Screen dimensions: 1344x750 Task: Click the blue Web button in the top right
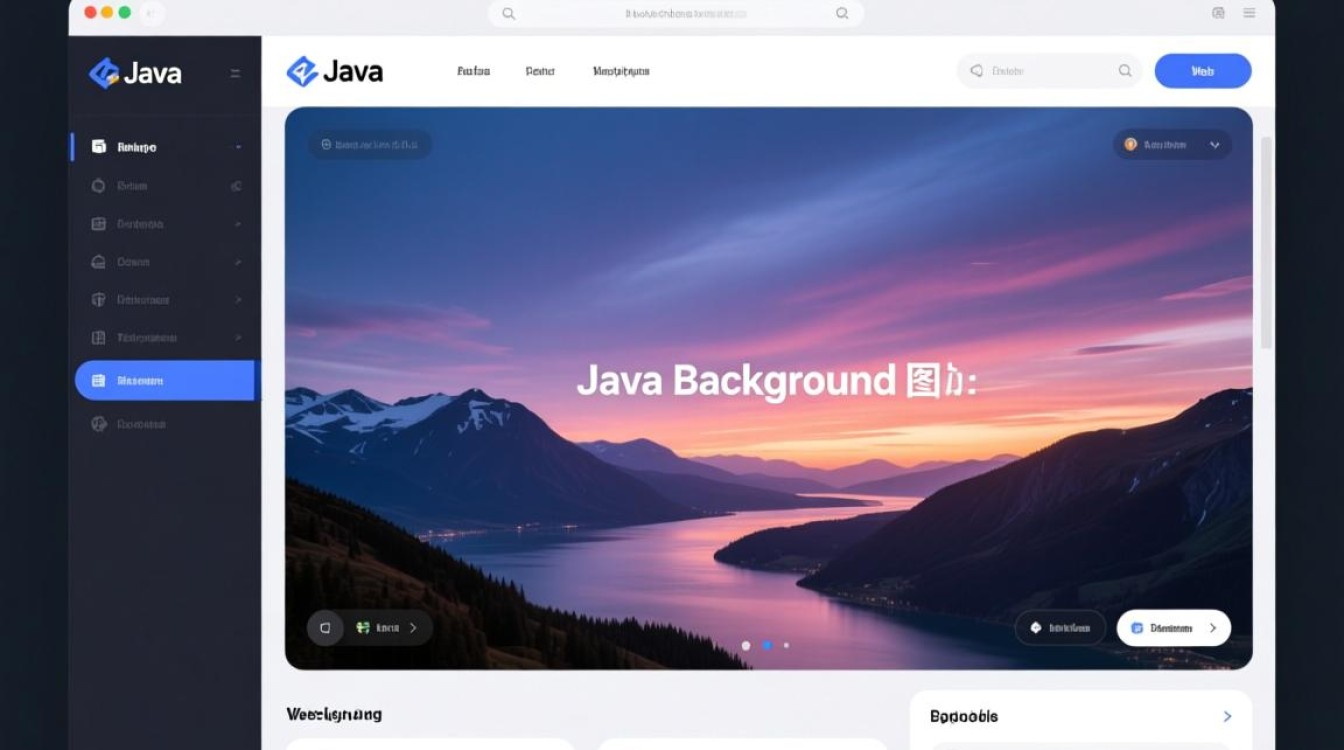(x=1202, y=70)
